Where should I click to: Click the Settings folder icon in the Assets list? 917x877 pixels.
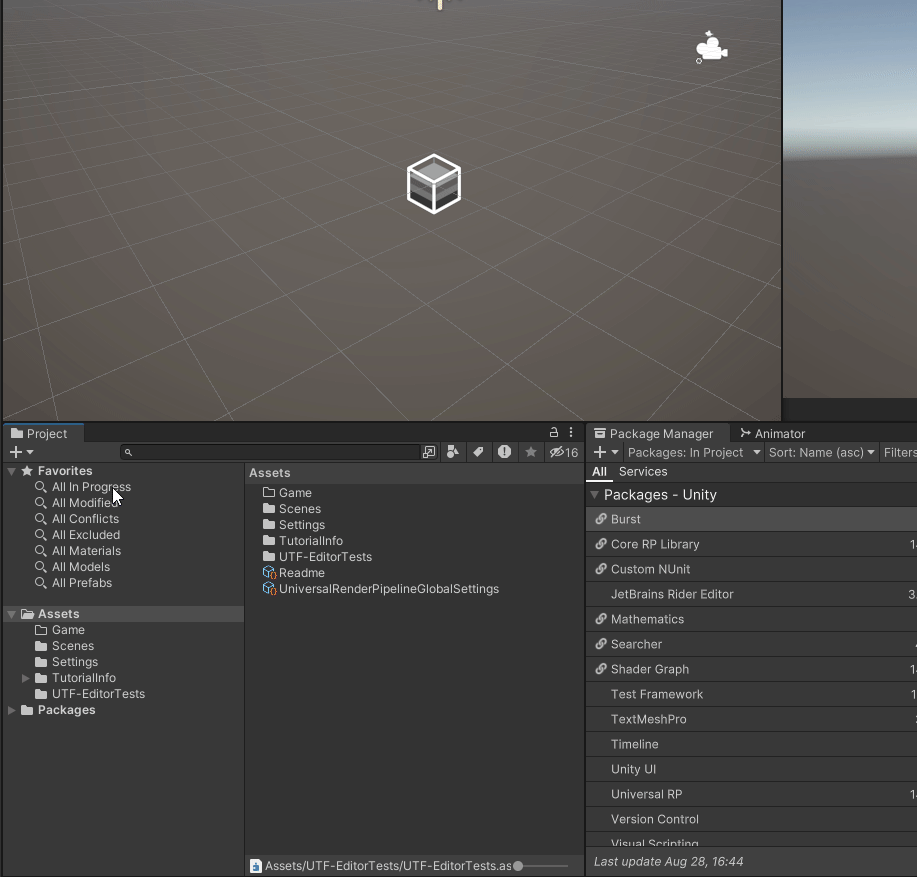(269, 524)
